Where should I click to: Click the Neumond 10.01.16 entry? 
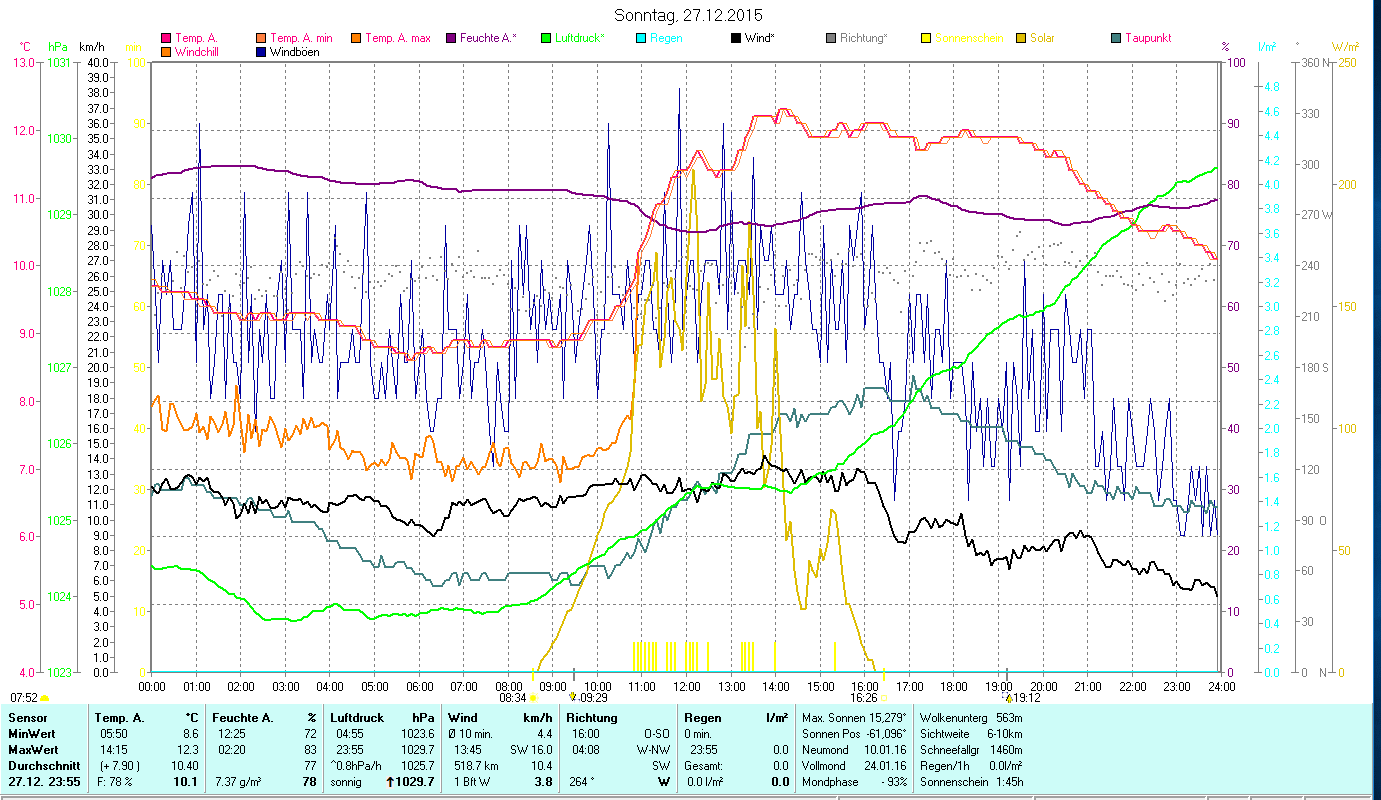[854, 749]
